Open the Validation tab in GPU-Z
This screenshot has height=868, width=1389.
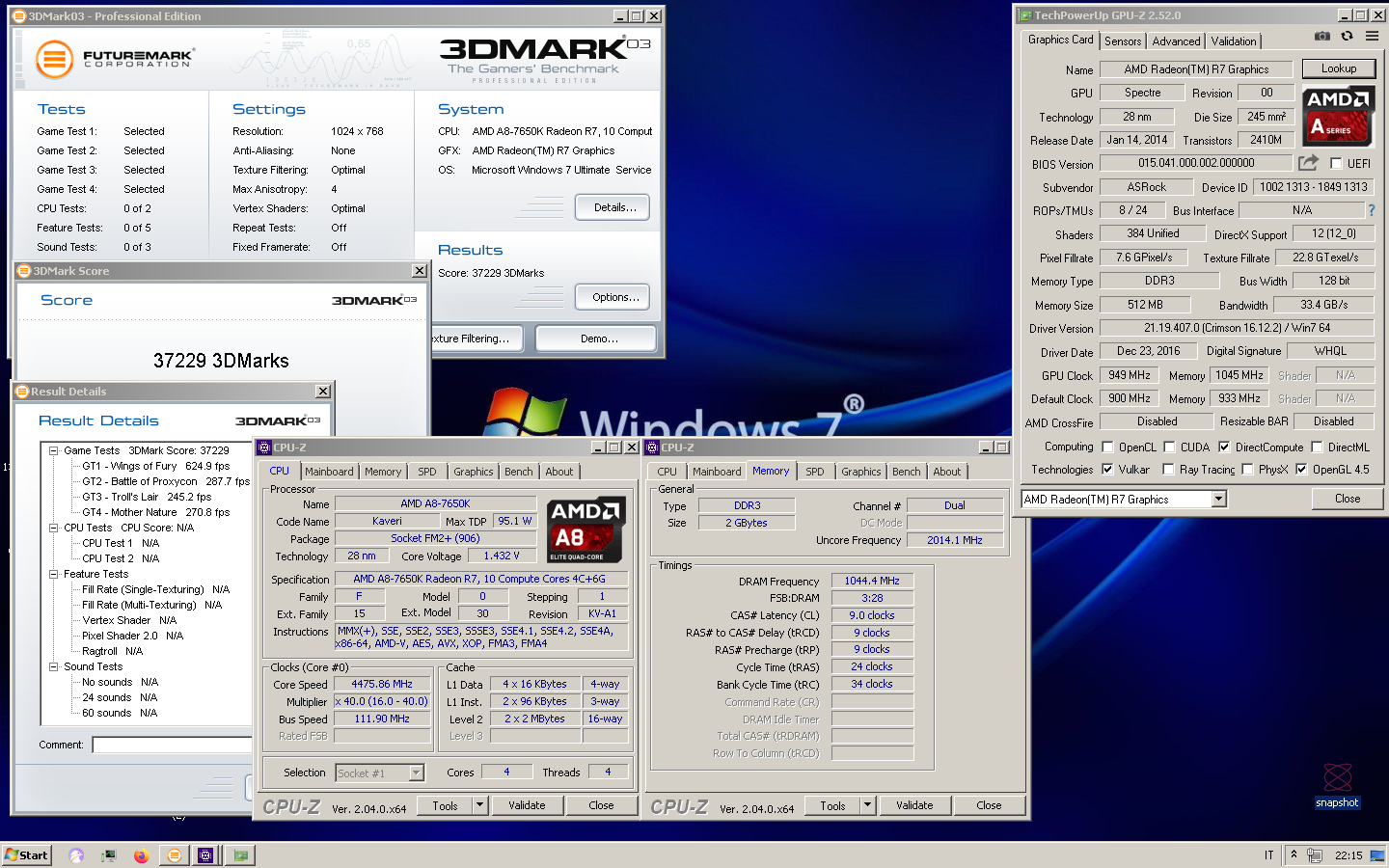(1234, 41)
